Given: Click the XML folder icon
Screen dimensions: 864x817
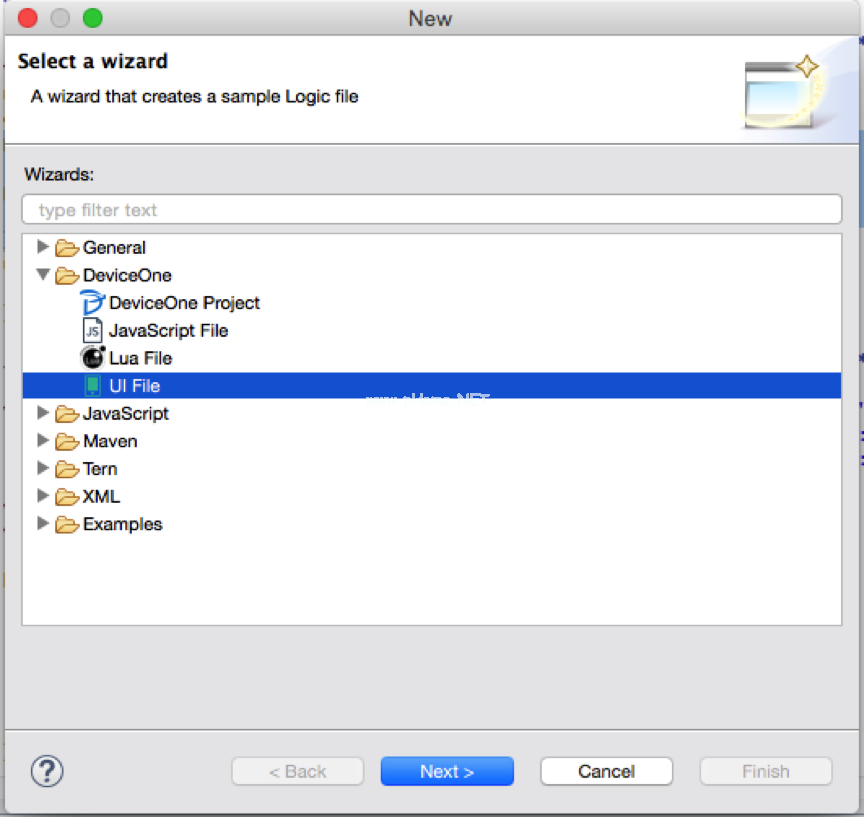Looking at the screenshot, I should 67,497.
